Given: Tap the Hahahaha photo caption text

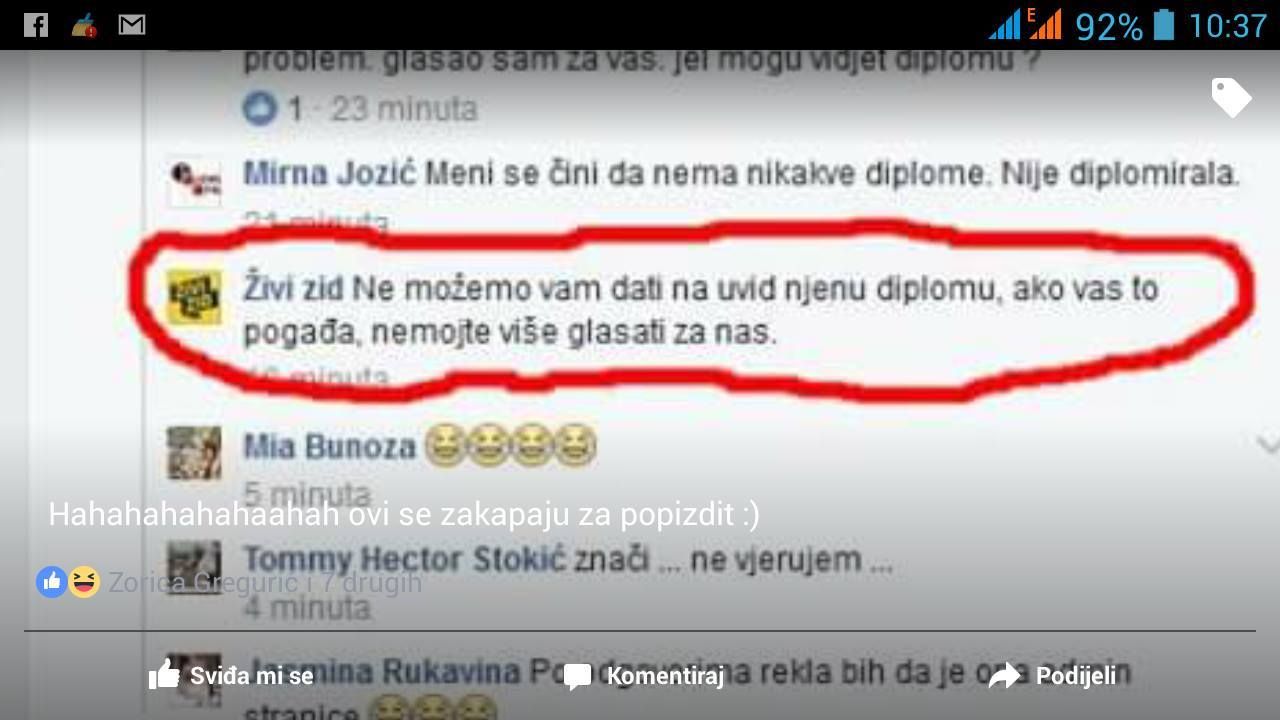Looking at the screenshot, I should point(404,514).
